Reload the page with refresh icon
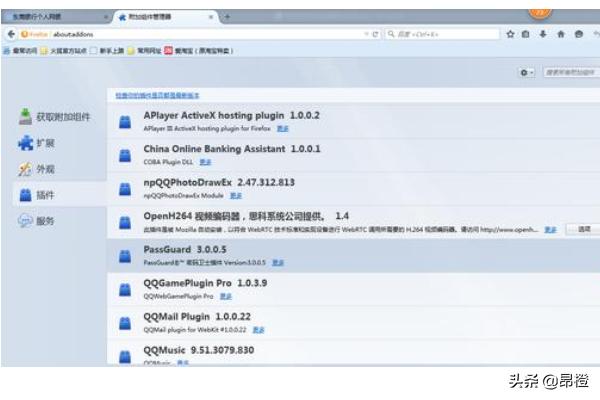This screenshot has width=600, height=400. tap(375, 34)
